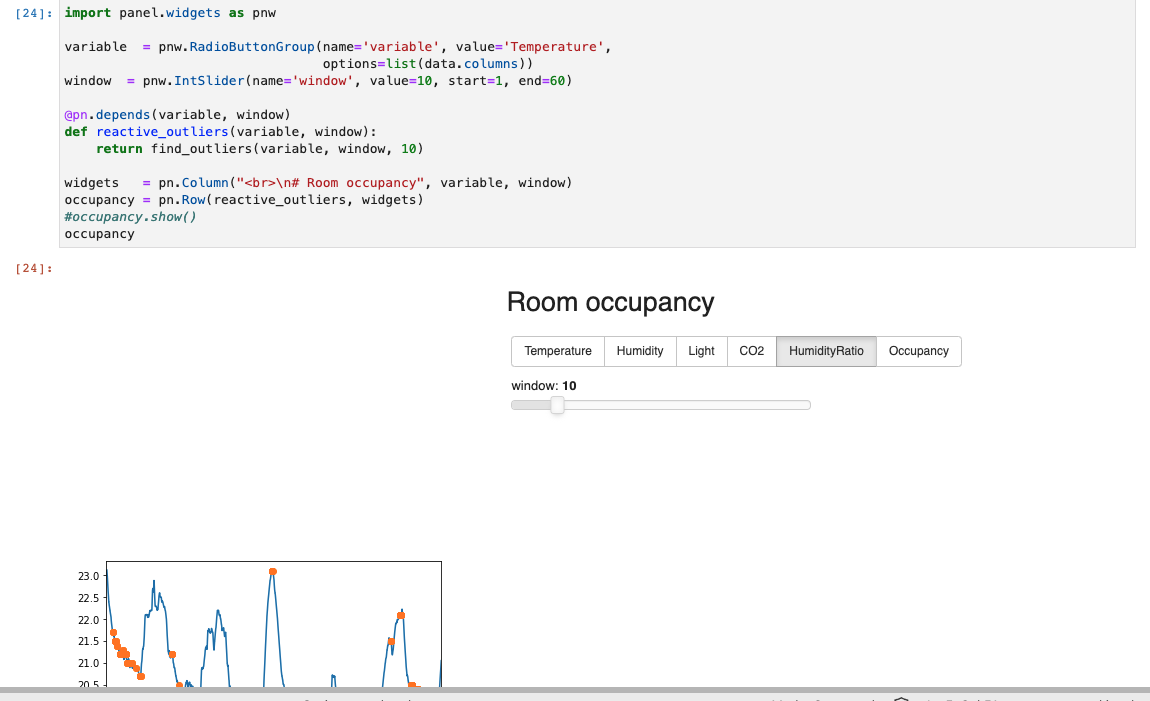Screen dimensions: 1150x701
Task: Select the Humidity variable option
Action: pos(640,351)
